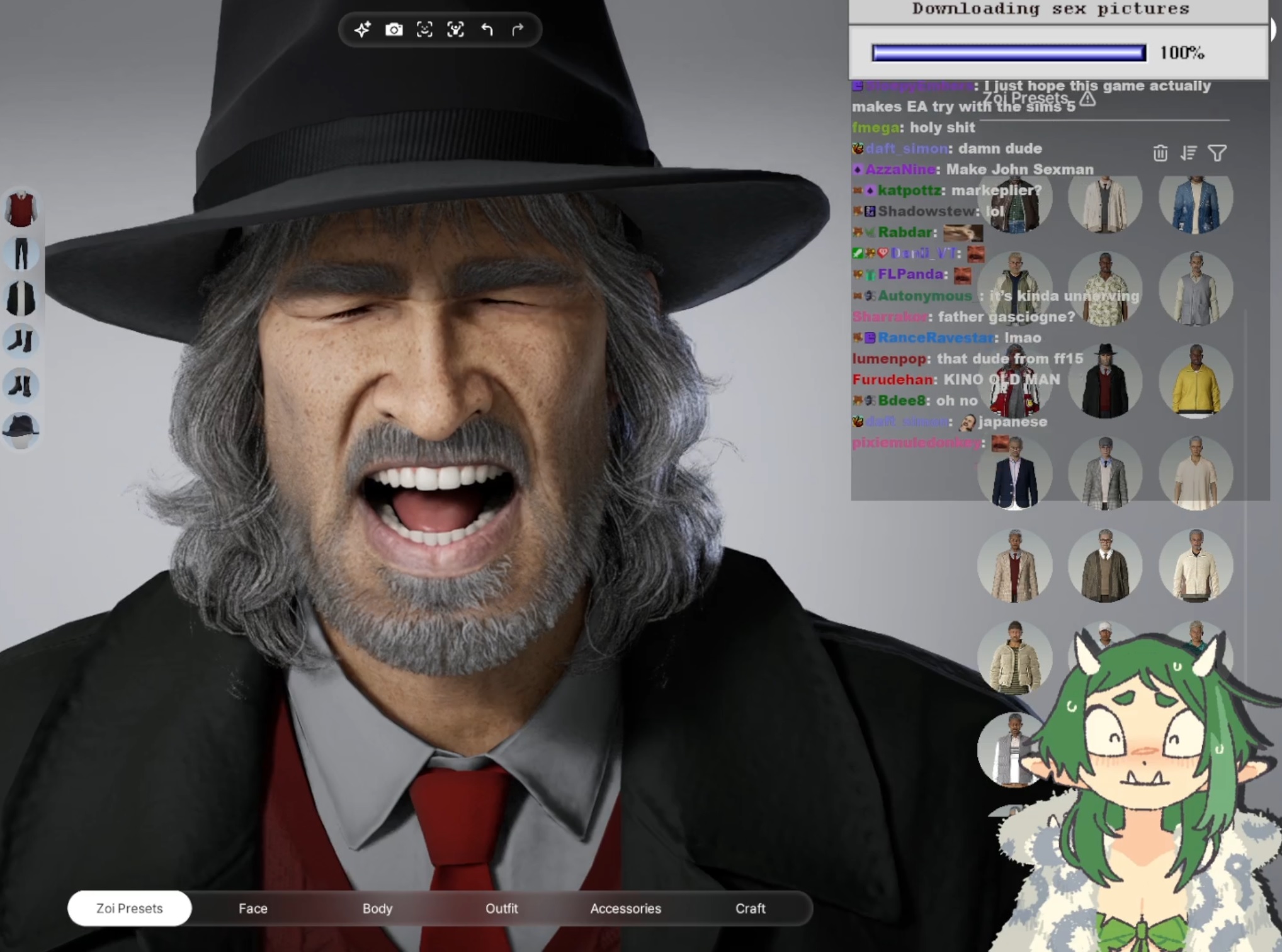Open the sort order icon

pyautogui.click(x=1188, y=153)
